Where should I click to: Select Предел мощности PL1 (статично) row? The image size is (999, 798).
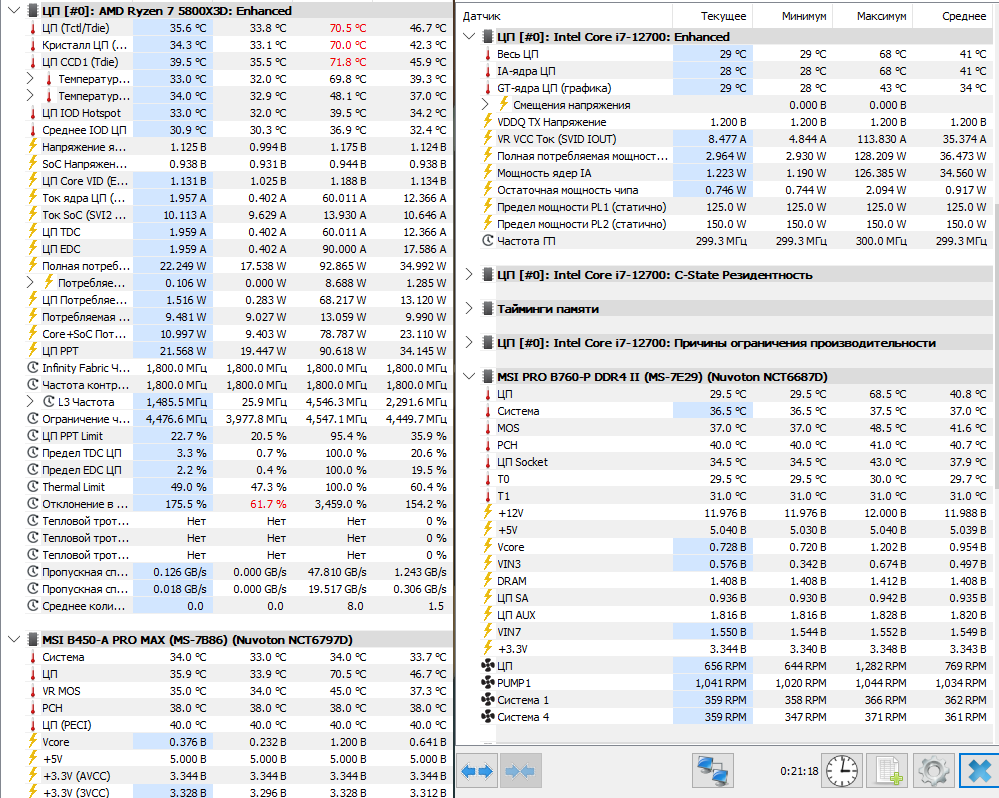click(x=736, y=207)
